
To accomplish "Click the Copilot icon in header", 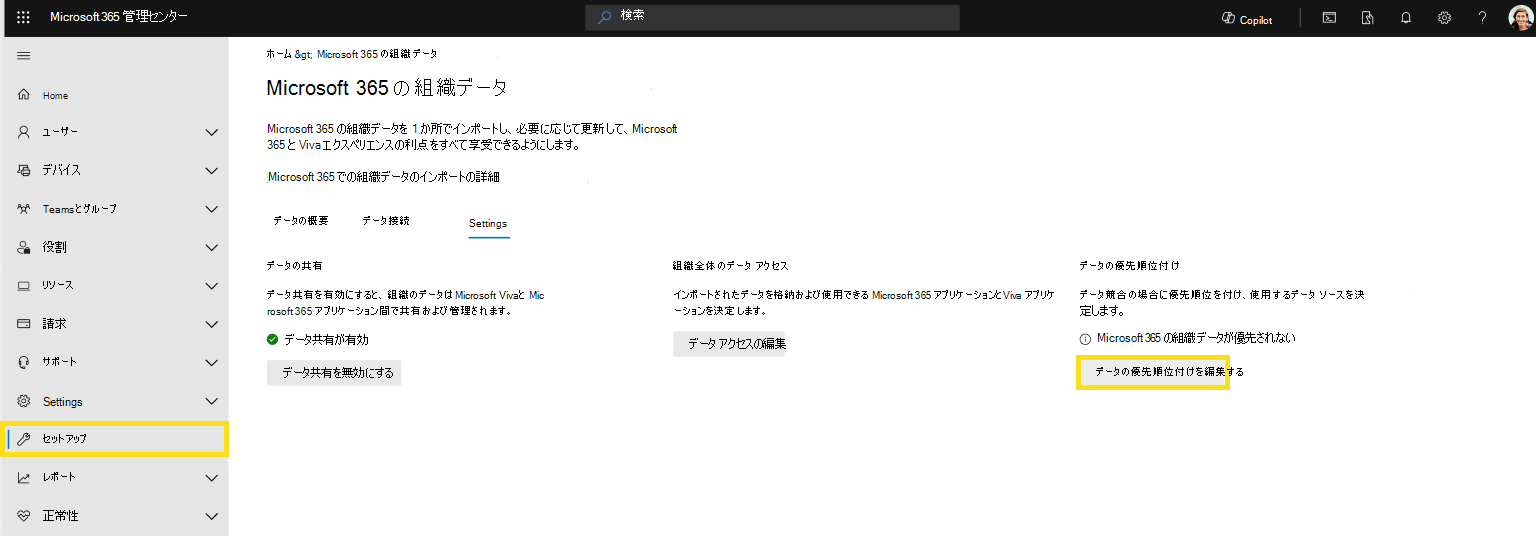I will click(x=1229, y=19).
